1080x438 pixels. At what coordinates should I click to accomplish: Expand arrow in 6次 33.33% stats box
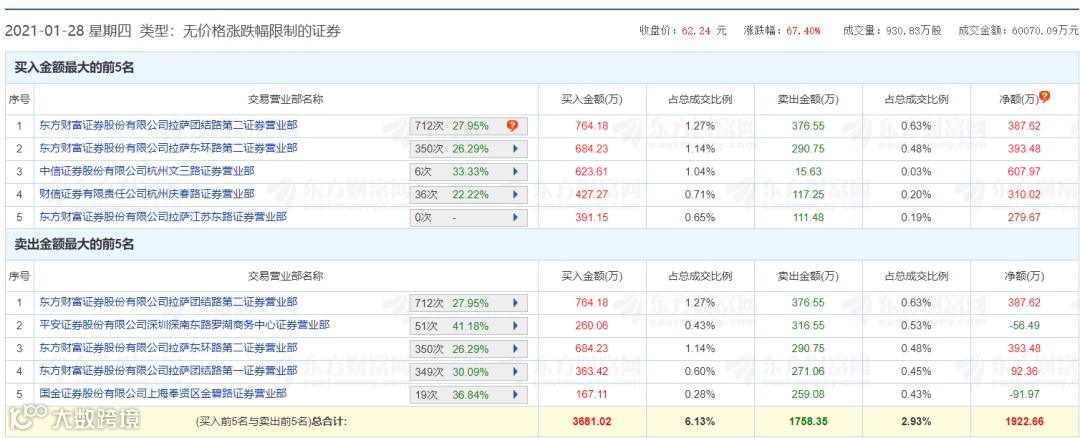click(516, 171)
